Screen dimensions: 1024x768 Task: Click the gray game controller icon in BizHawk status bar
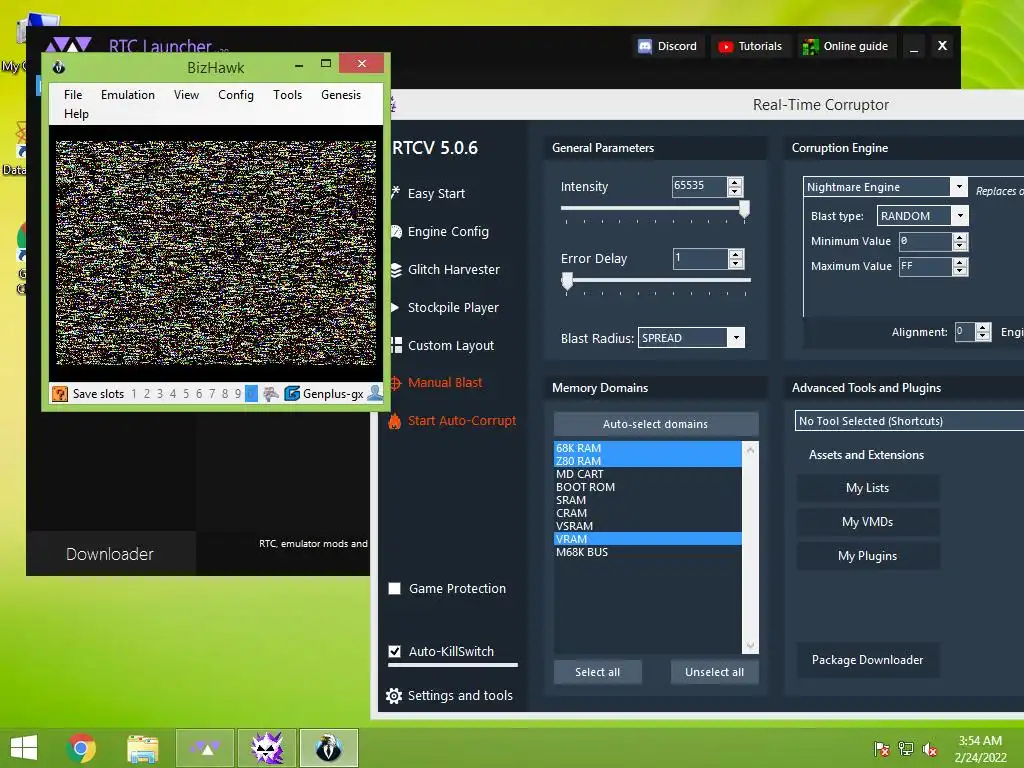tap(270, 393)
